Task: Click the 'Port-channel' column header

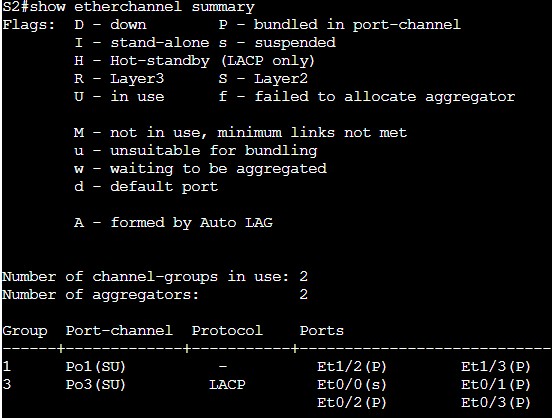Action: point(119,330)
